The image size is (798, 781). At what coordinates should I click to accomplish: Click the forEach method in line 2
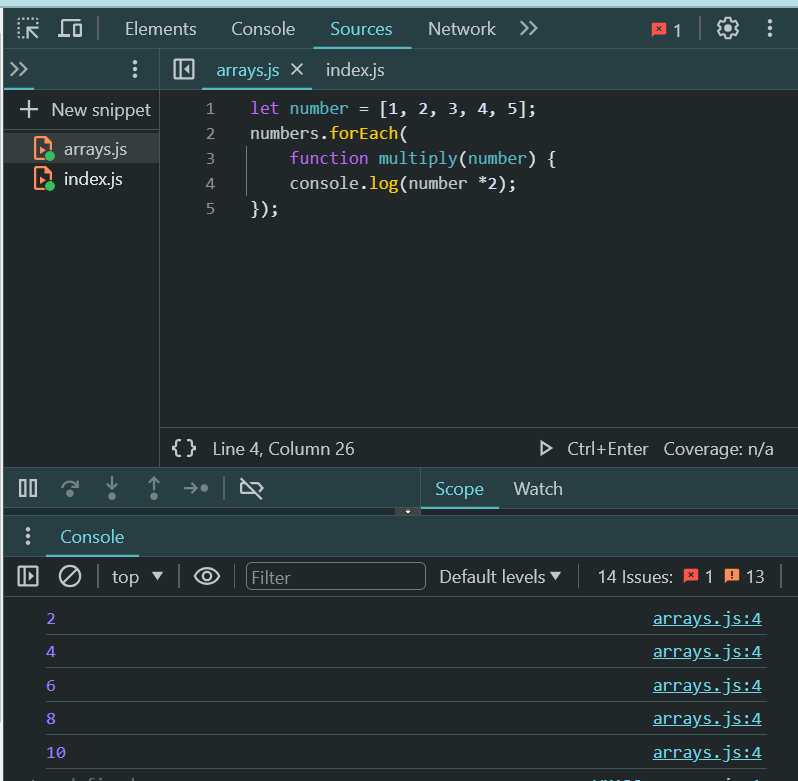point(363,133)
